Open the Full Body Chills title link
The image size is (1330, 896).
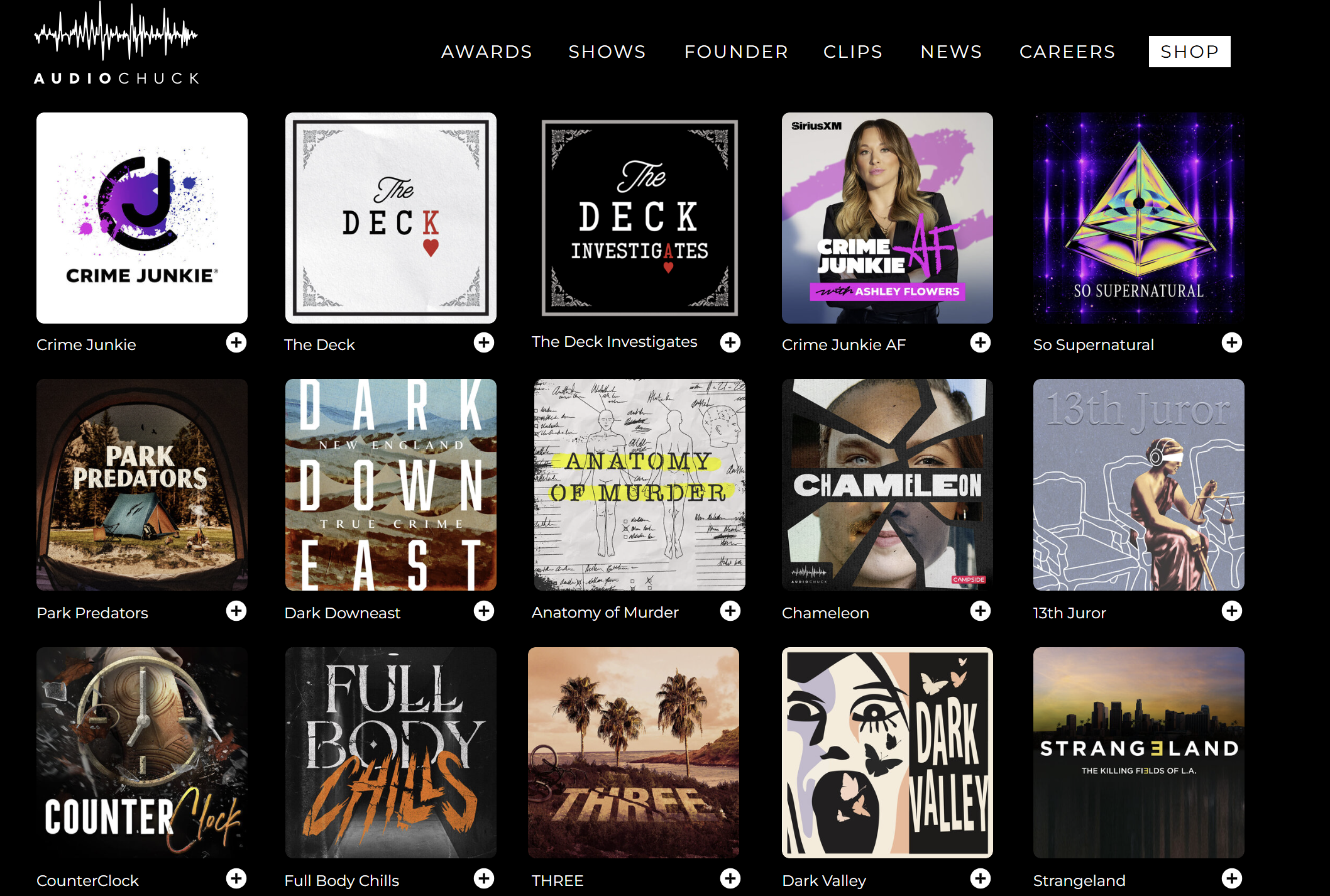point(342,880)
